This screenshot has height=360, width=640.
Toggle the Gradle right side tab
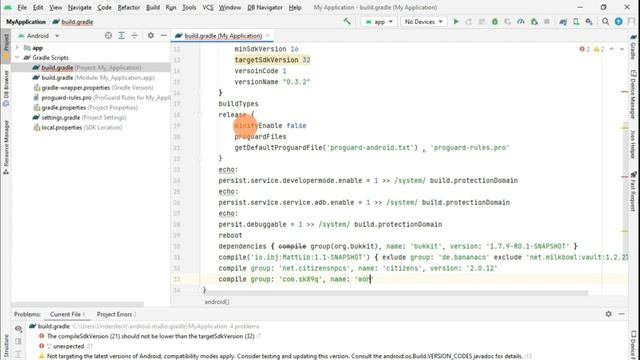[633, 47]
